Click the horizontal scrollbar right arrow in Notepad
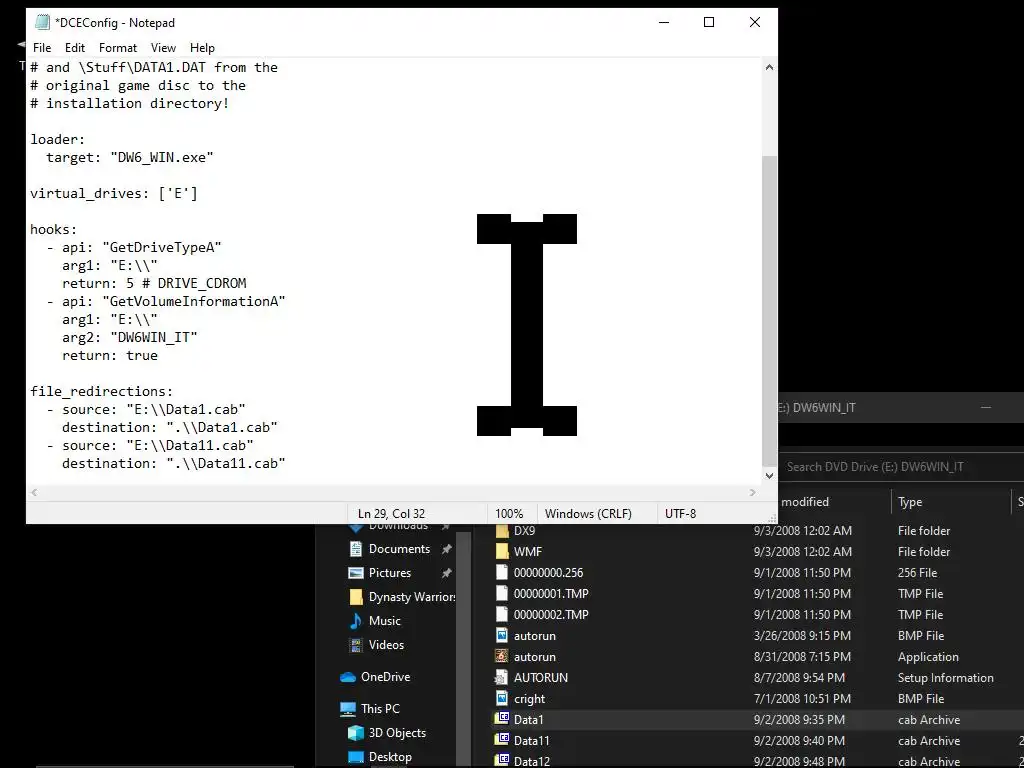 (752, 492)
